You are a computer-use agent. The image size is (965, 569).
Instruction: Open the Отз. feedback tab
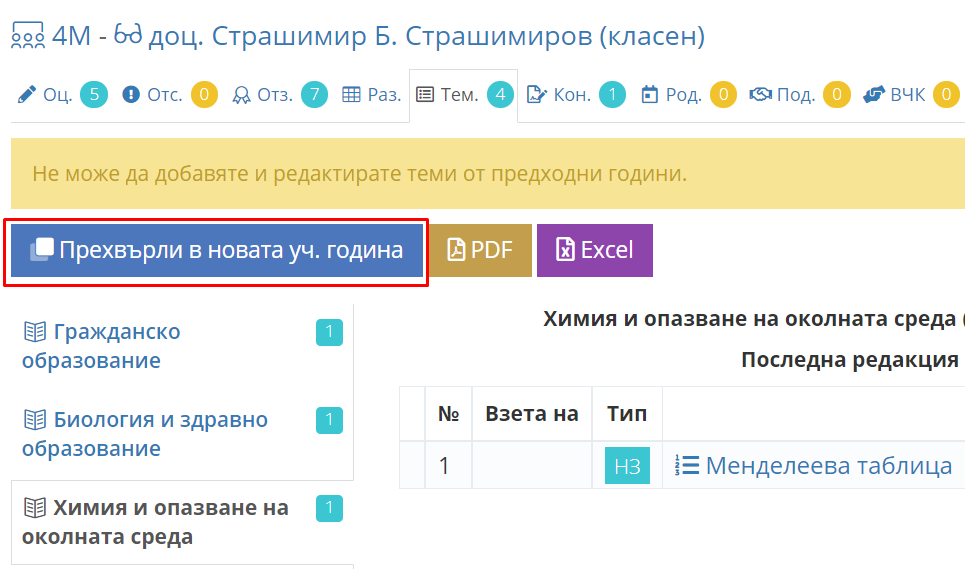[280, 95]
